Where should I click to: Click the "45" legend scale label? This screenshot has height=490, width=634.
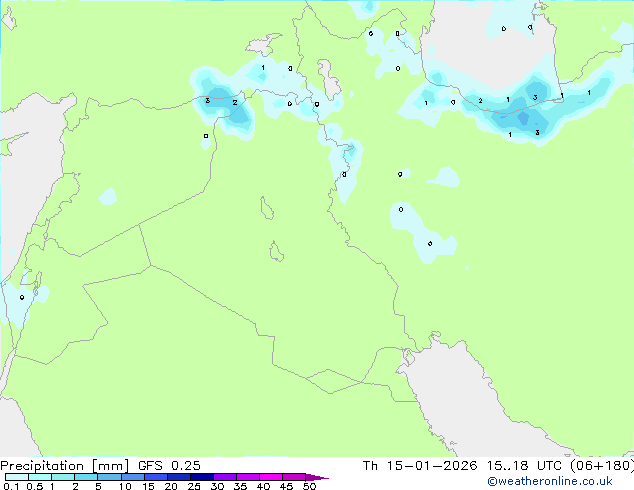click(286, 486)
